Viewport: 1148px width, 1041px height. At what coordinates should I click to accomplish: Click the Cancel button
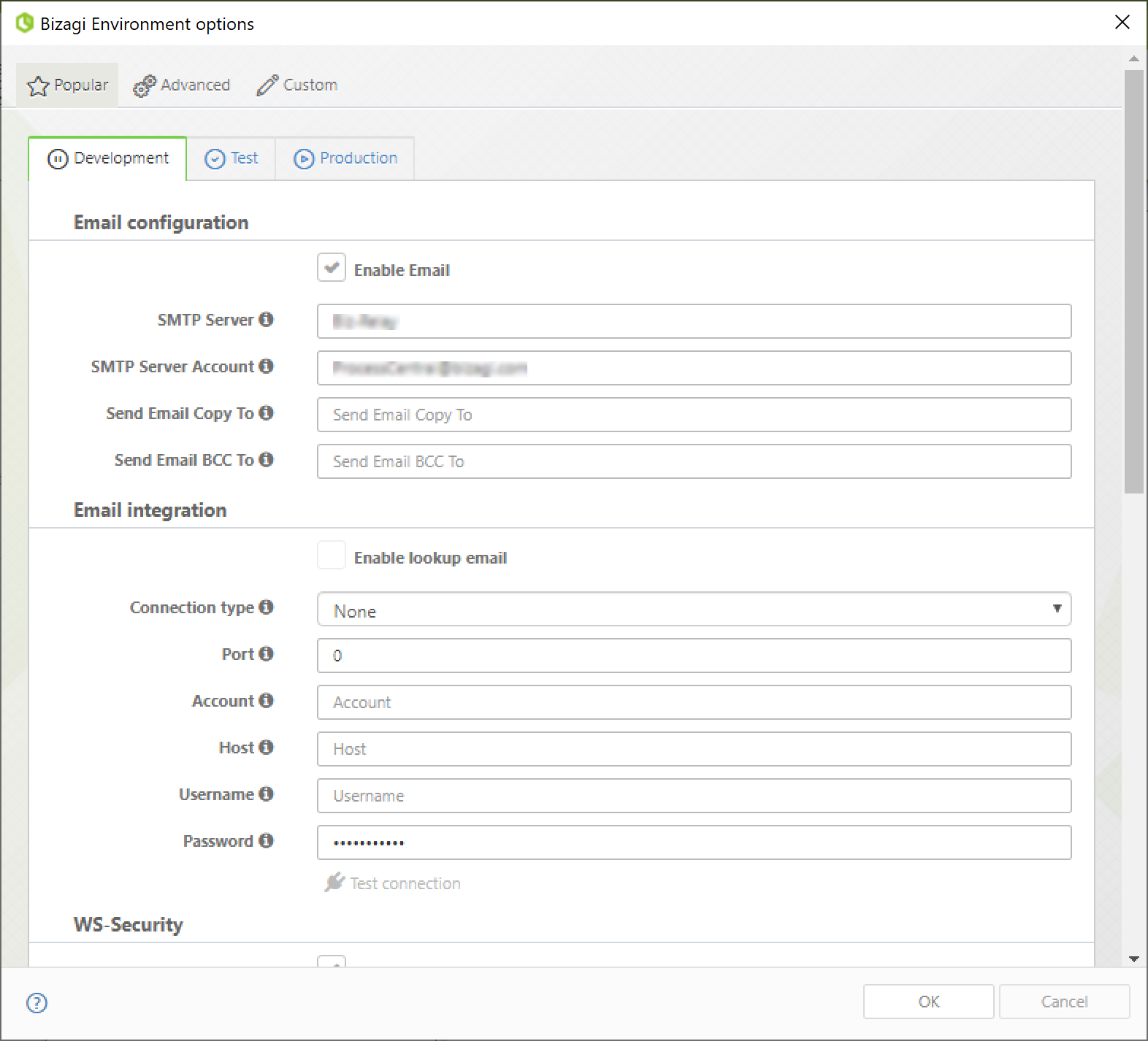[1064, 1002]
